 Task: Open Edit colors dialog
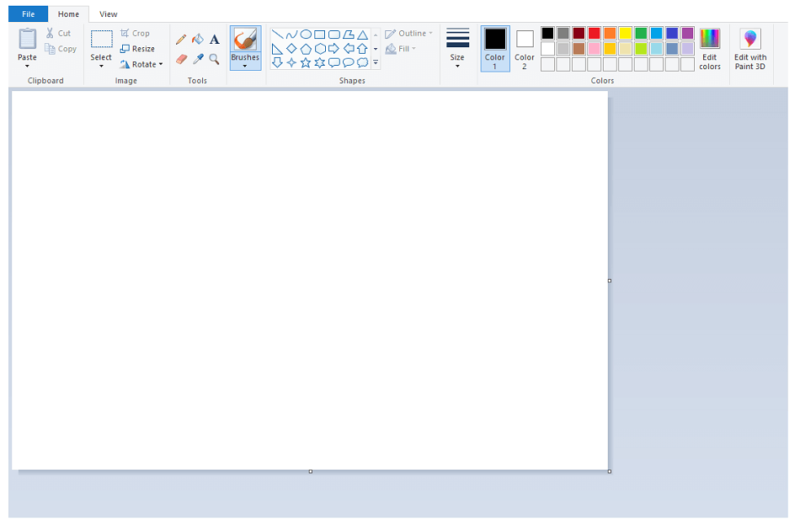pos(710,49)
